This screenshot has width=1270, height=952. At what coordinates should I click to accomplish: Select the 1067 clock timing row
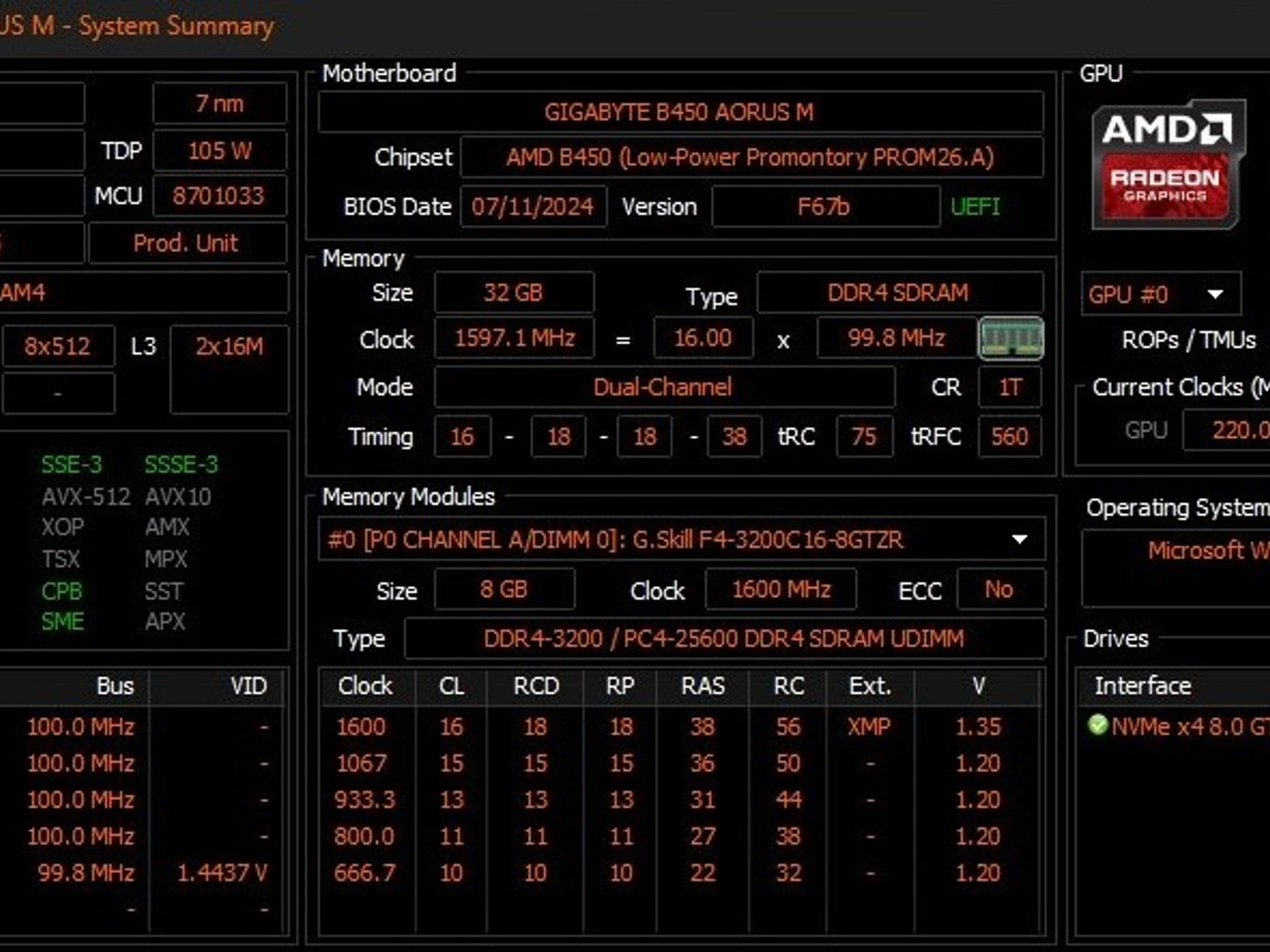click(681, 763)
